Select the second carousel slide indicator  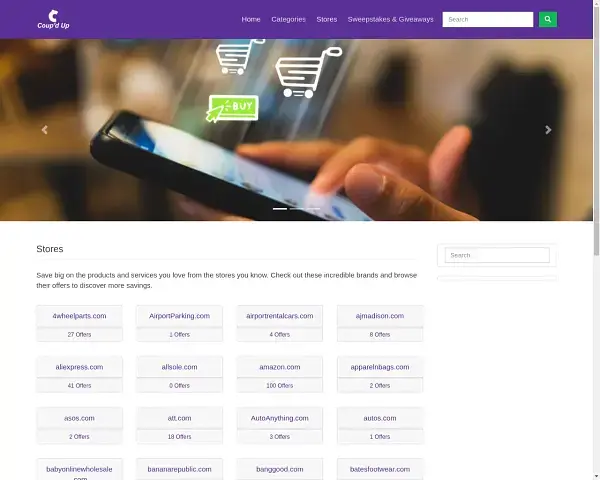(x=297, y=209)
